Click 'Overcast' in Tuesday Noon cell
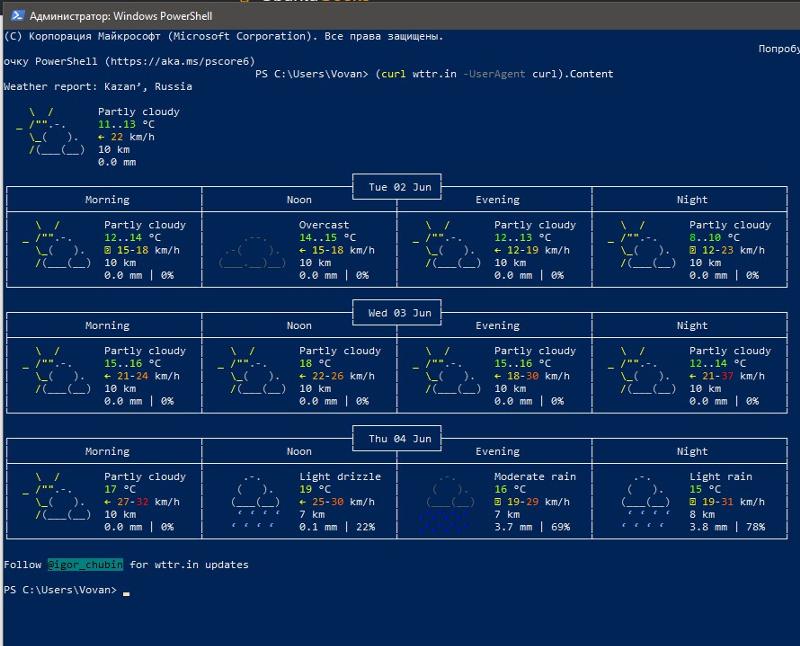Viewport: 800px width, 646px height. pos(324,225)
